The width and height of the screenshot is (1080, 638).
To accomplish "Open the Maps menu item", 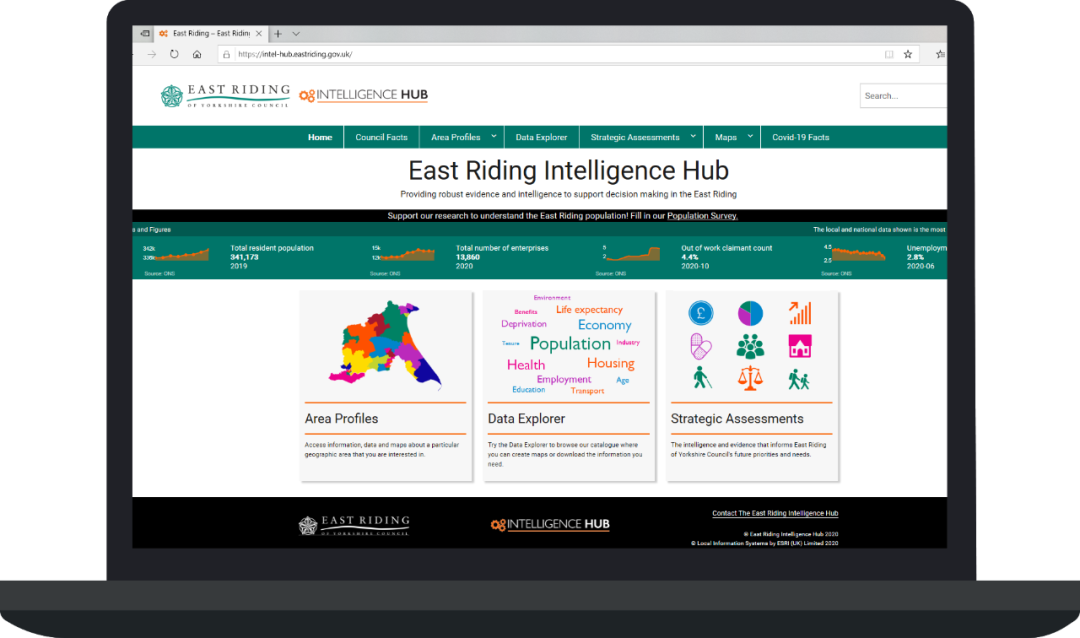I will click(725, 137).
